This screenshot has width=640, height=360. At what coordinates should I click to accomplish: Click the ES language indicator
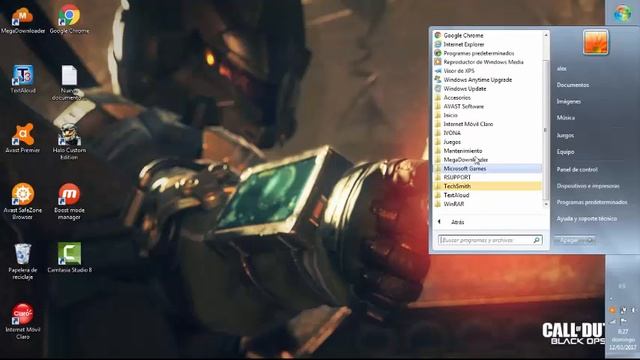coord(622,286)
